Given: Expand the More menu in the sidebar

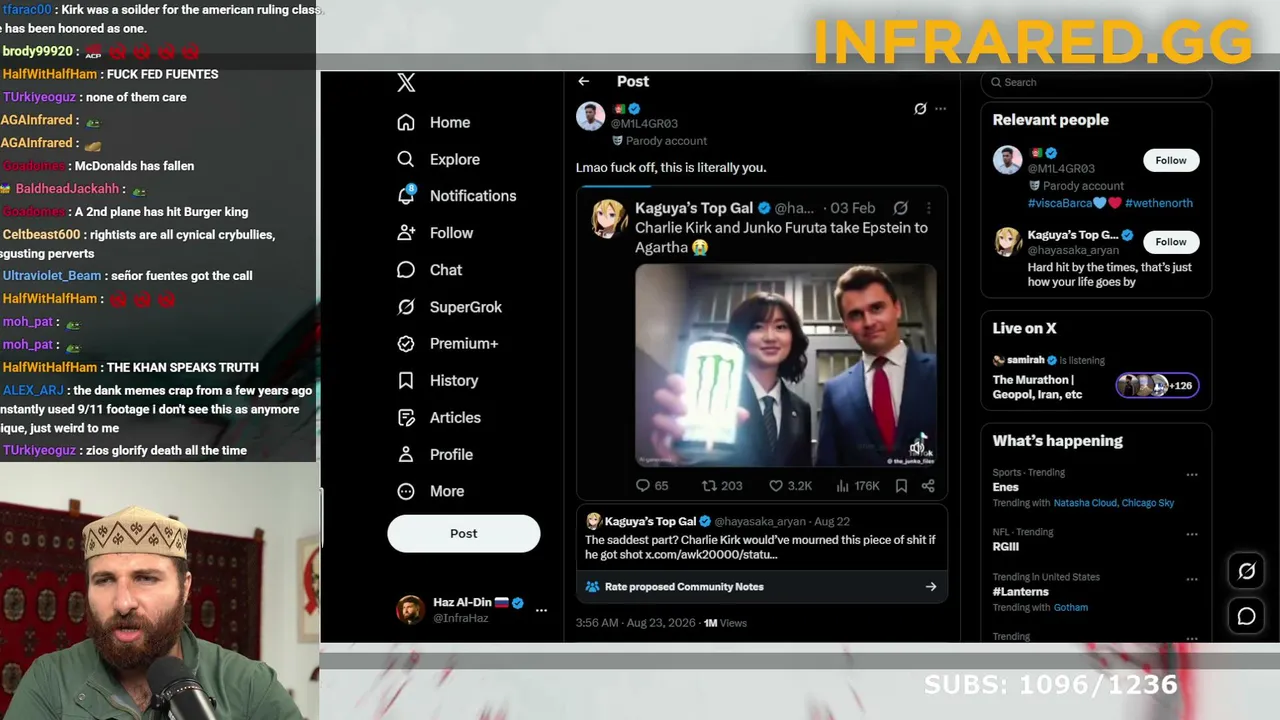Looking at the screenshot, I should click(430, 491).
